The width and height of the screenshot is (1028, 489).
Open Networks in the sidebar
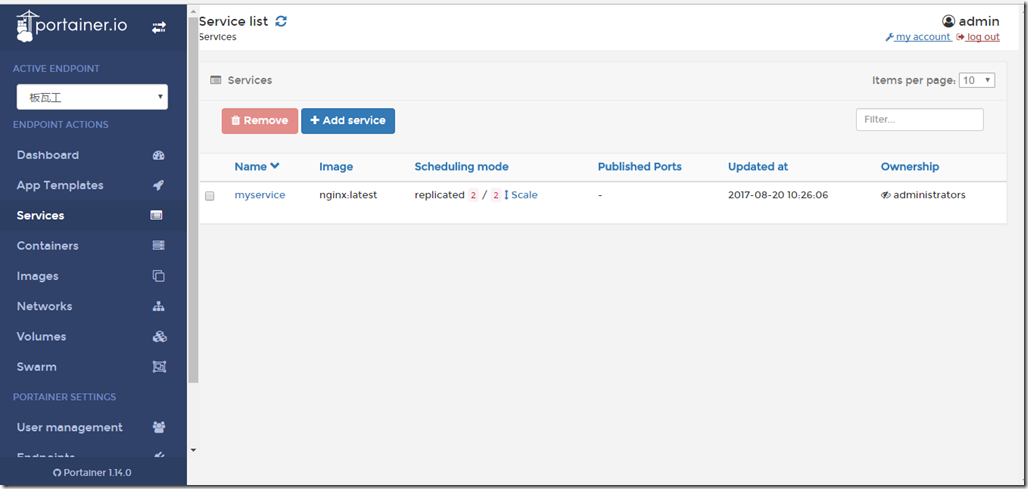(x=45, y=306)
